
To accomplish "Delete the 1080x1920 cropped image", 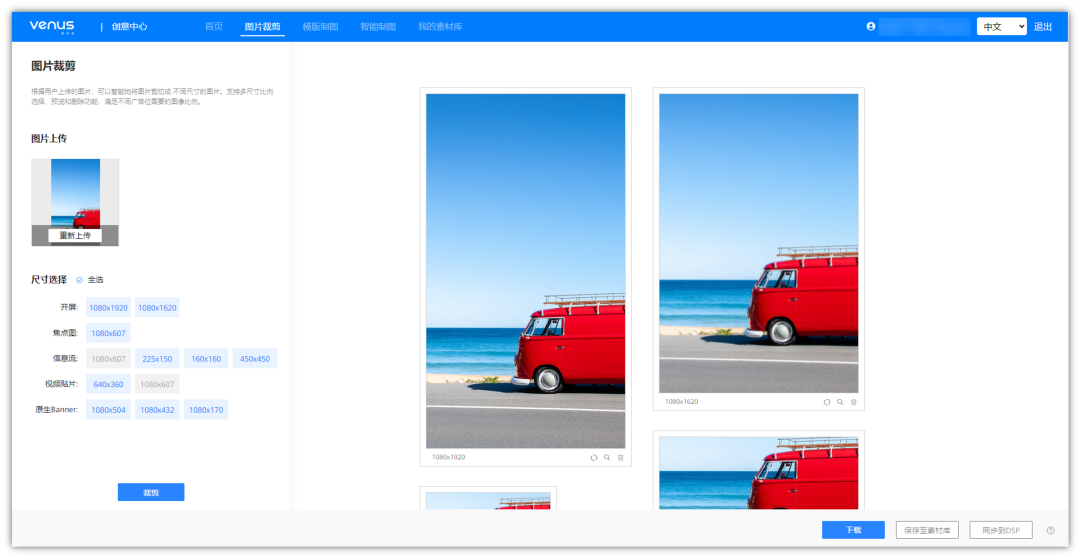I will pyautogui.click(x=620, y=457).
